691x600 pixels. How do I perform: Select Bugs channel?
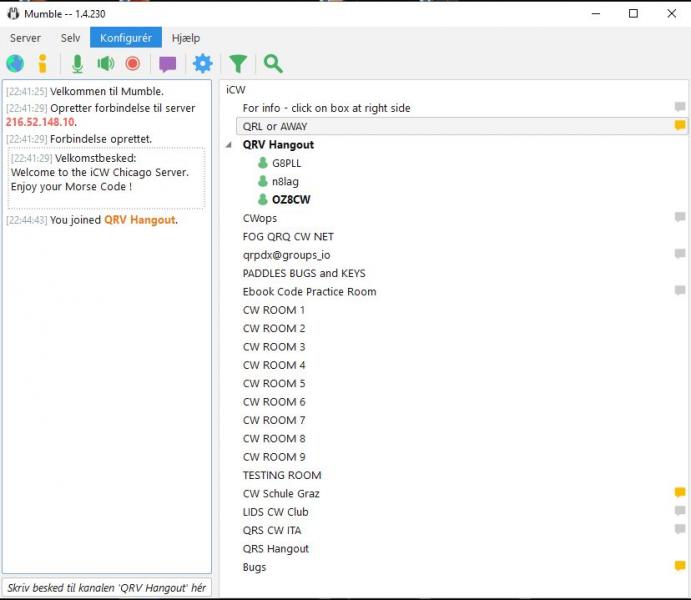[254, 567]
